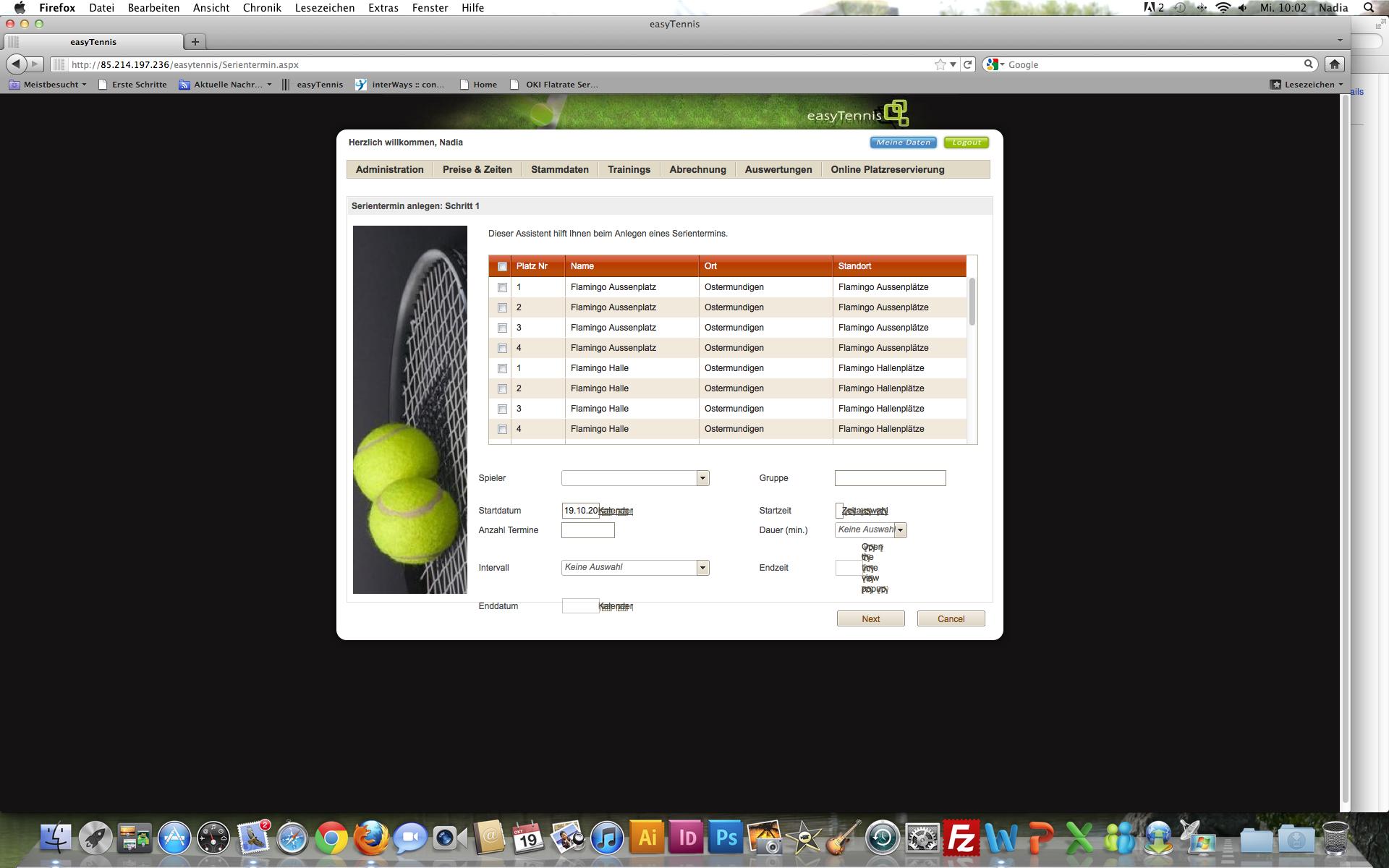Open the Abrechnung menu tab
This screenshot has width=1389, height=868.
click(x=697, y=170)
